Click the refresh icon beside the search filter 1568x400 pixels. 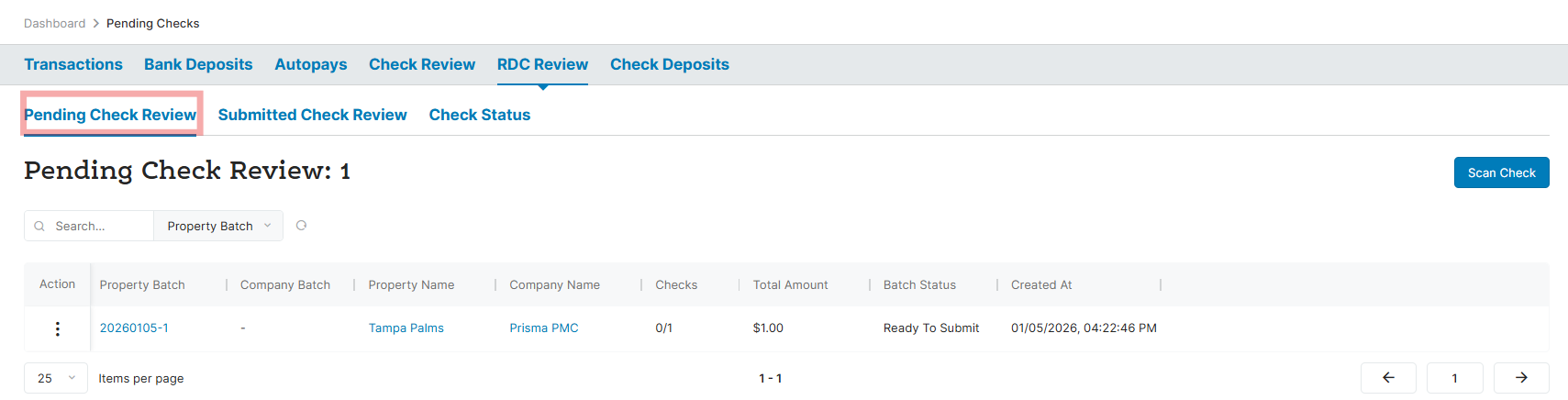pos(301,226)
